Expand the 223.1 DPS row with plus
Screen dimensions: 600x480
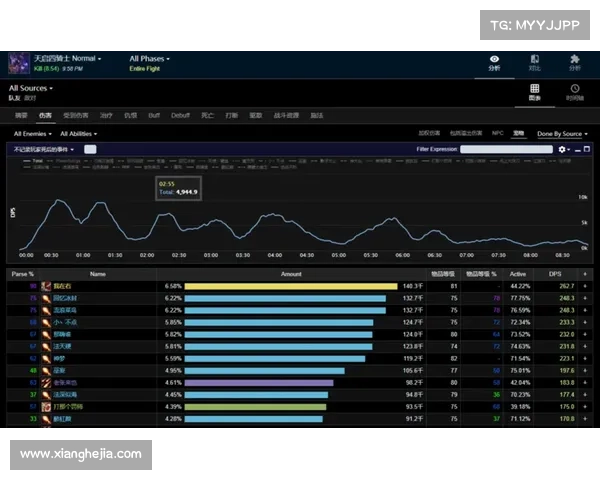point(585,359)
